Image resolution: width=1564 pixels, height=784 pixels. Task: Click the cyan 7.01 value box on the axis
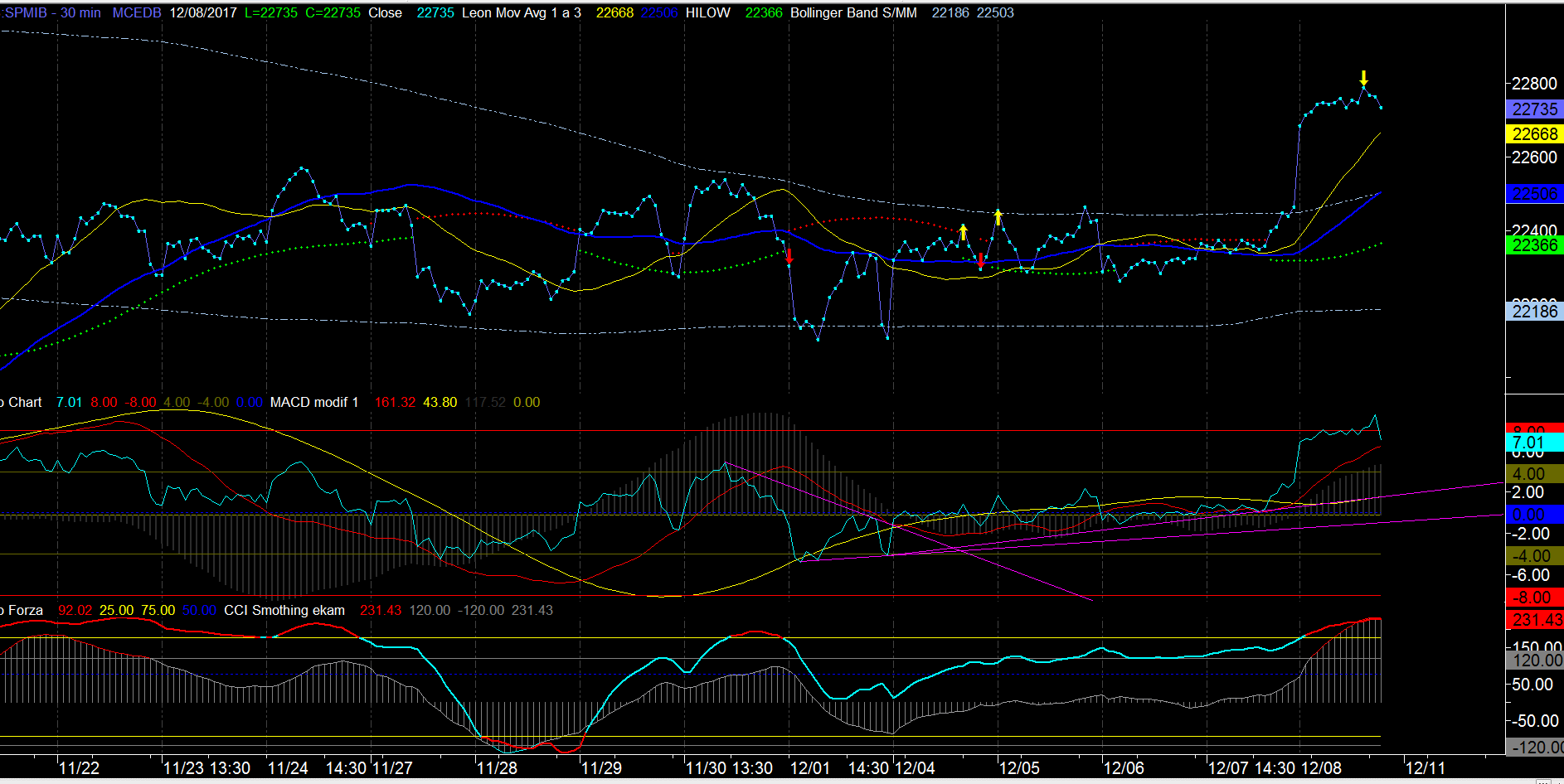[x=1534, y=443]
